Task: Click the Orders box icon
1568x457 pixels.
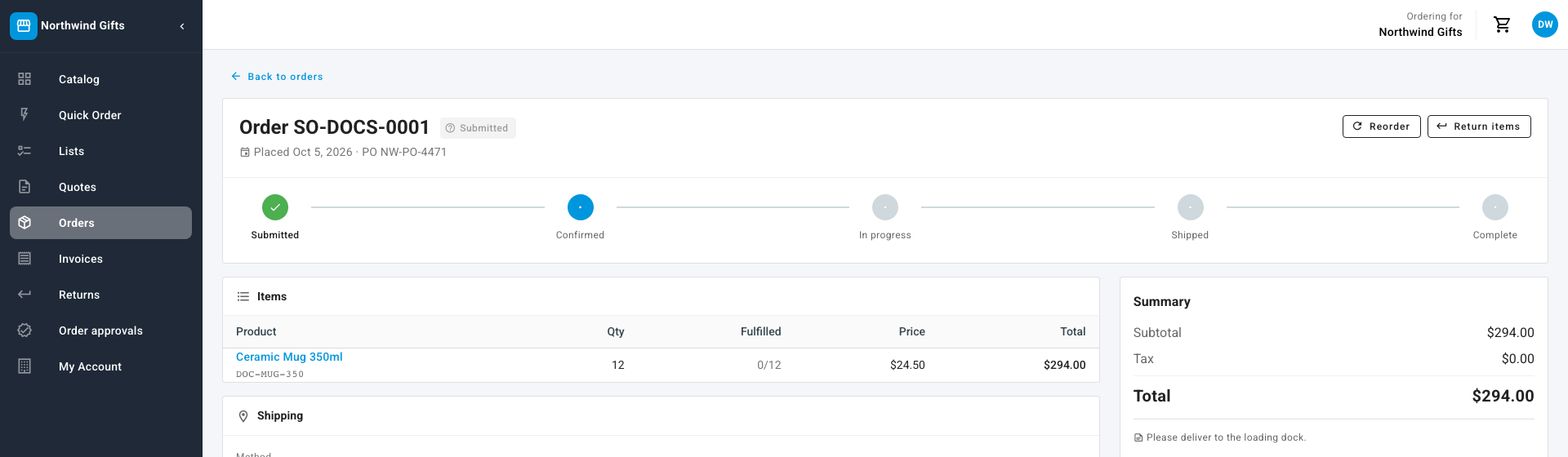Action: (x=24, y=223)
